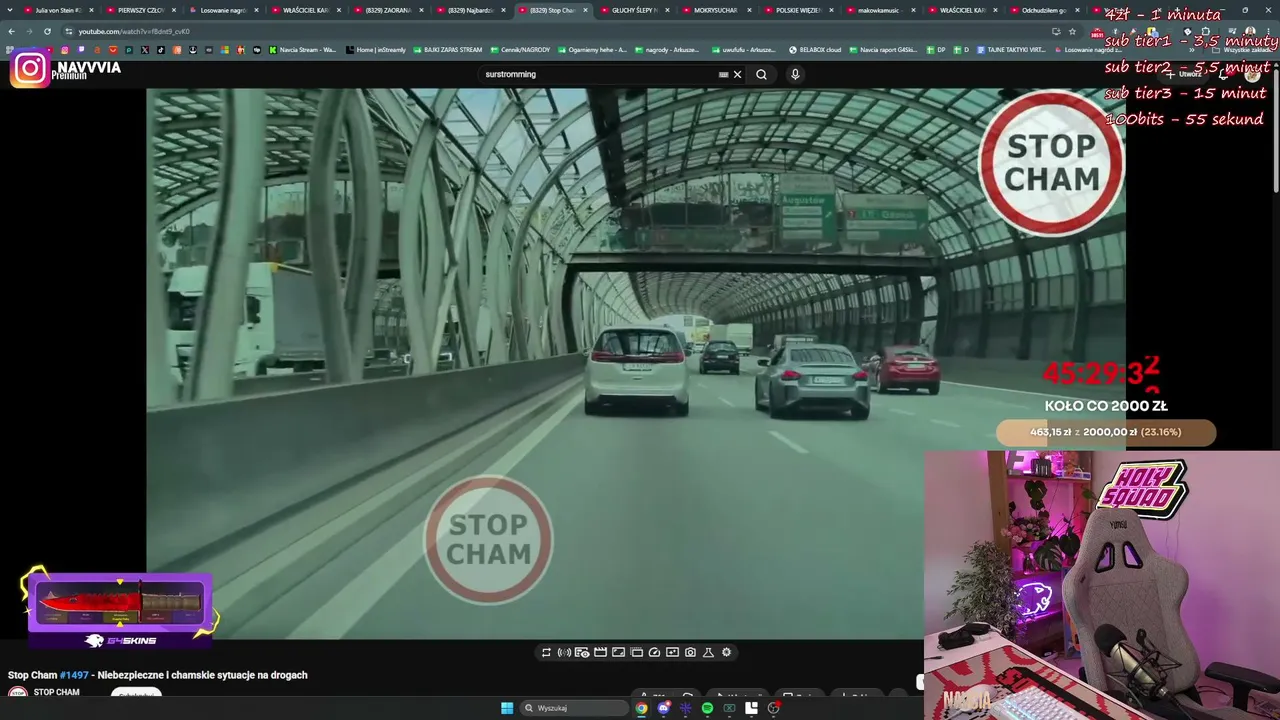Open Google Chrome from the taskbar

(641, 708)
